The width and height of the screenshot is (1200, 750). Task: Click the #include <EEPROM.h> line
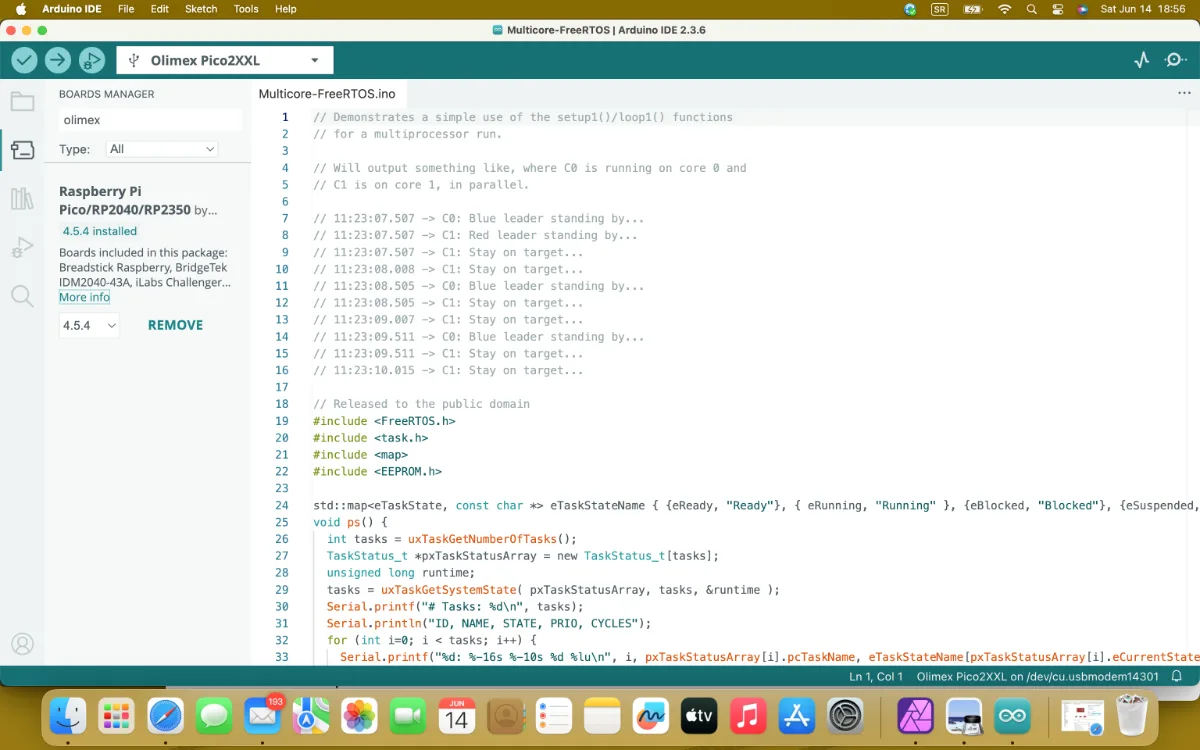tap(377, 471)
